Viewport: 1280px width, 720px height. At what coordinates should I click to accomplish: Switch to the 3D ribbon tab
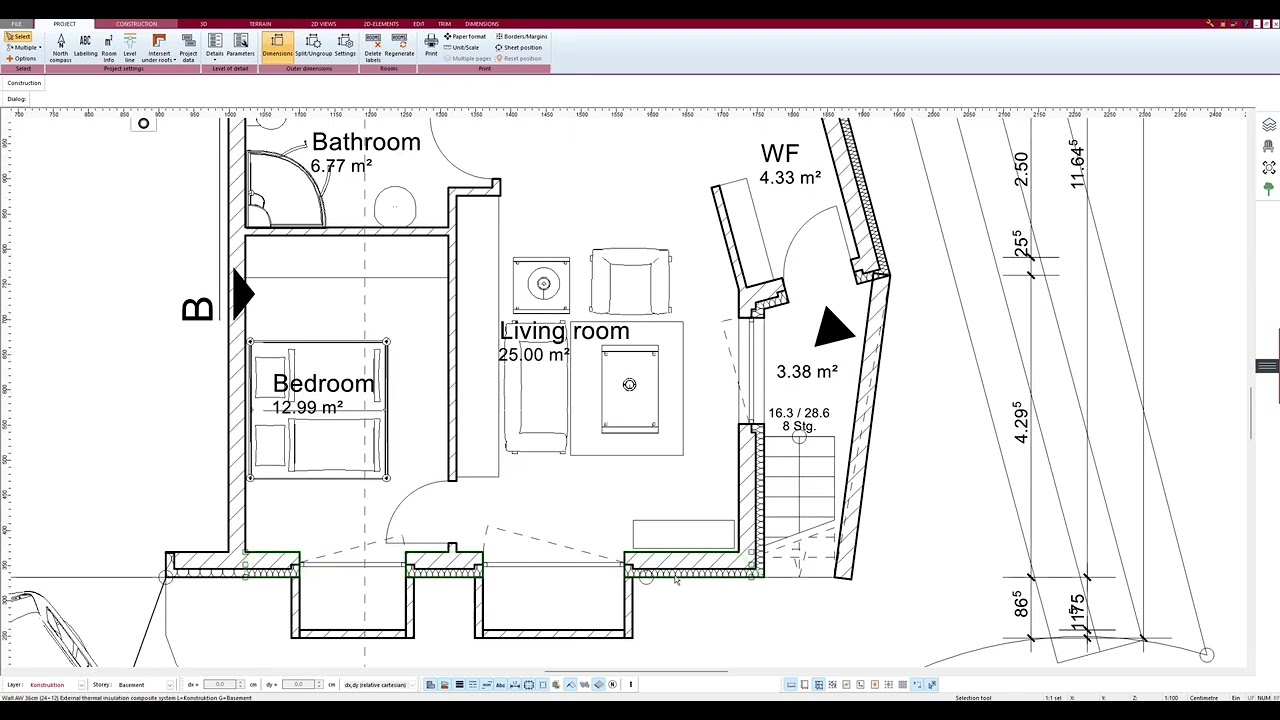pos(203,24)
